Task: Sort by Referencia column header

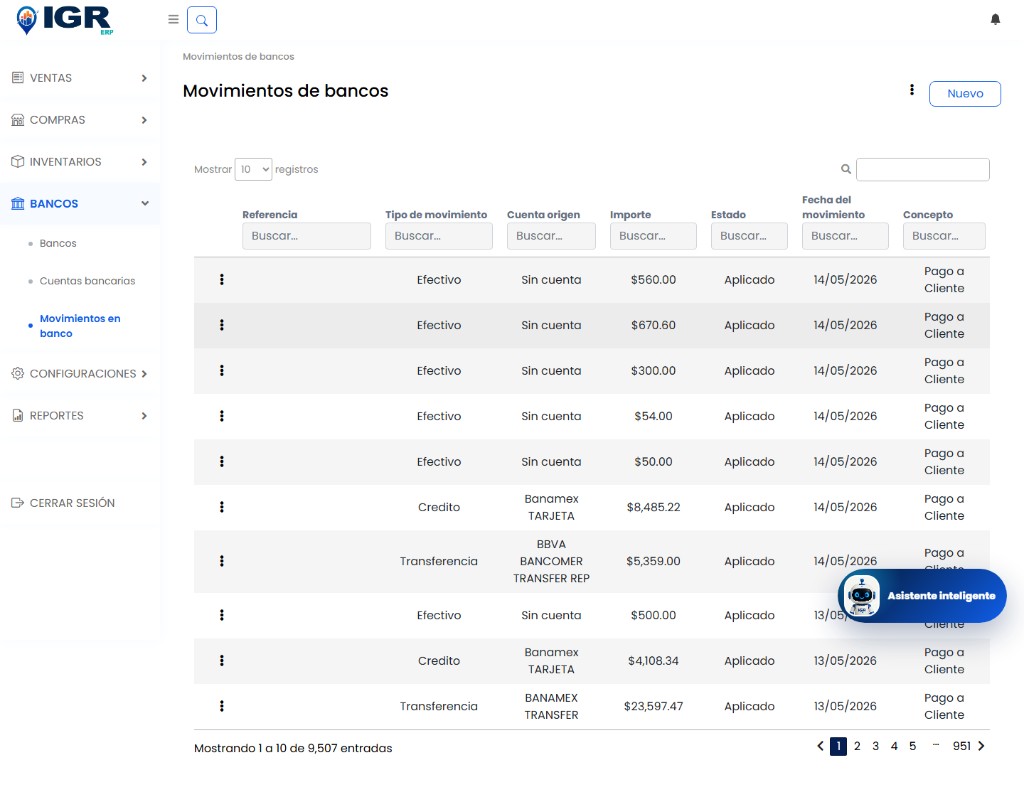Action: tap(270, 214)
